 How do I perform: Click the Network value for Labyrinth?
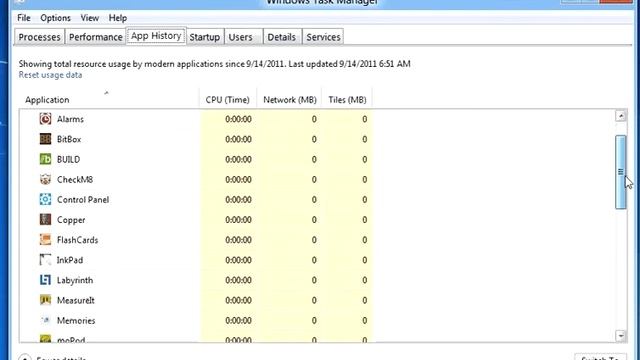click(314, 280)
